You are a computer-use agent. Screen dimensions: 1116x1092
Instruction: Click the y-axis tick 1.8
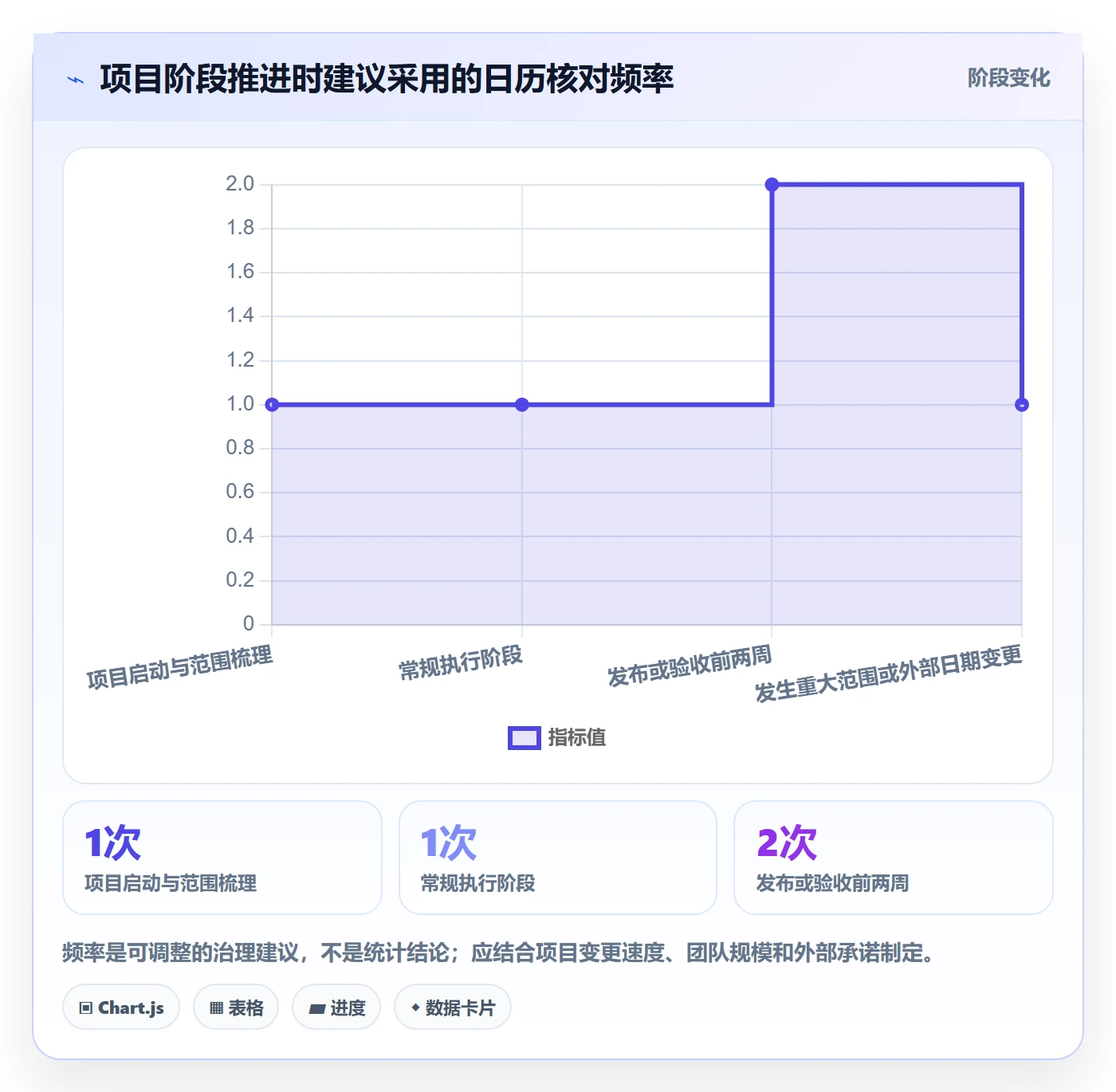pos(240,228)
